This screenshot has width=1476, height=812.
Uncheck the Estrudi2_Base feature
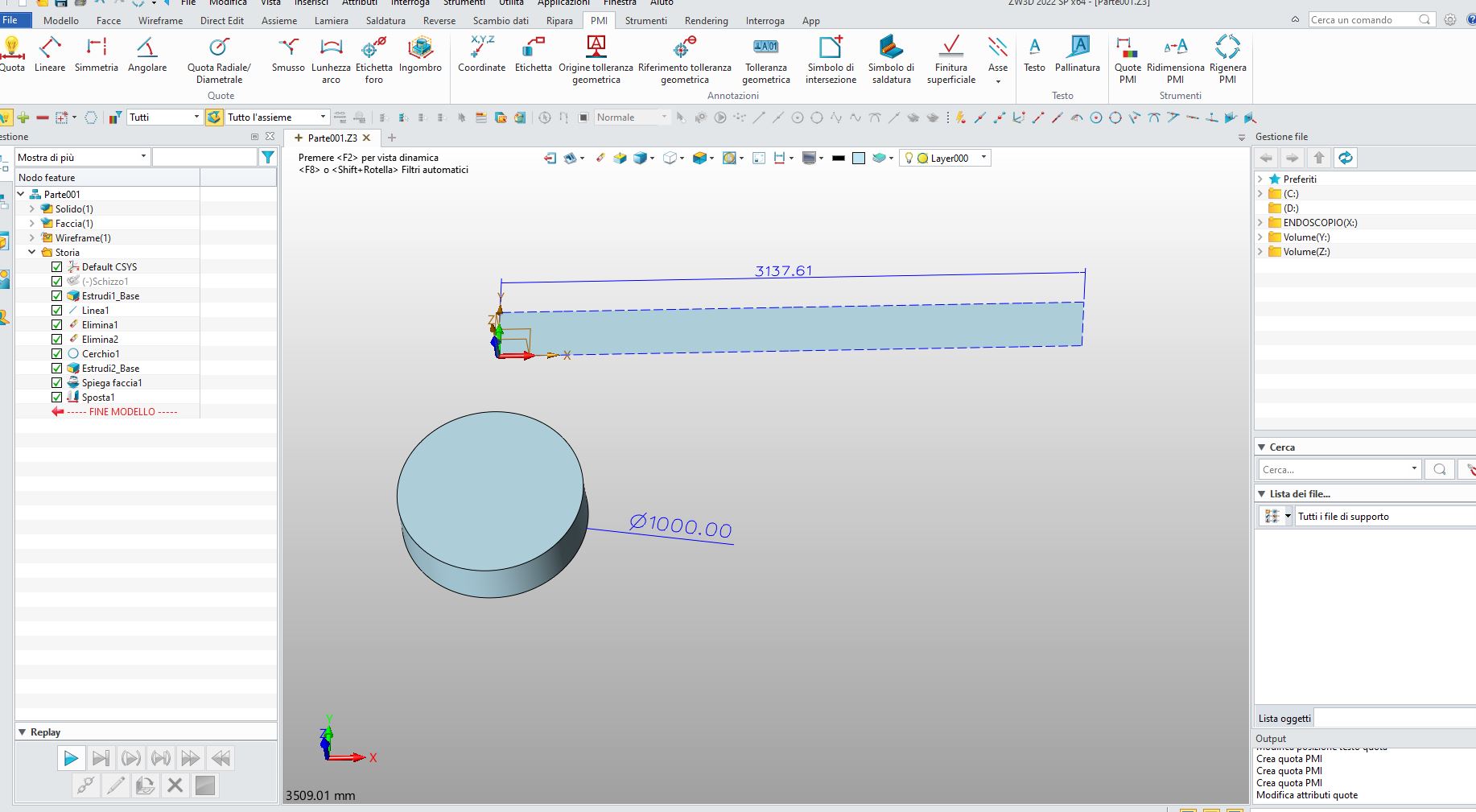point(56,369)
